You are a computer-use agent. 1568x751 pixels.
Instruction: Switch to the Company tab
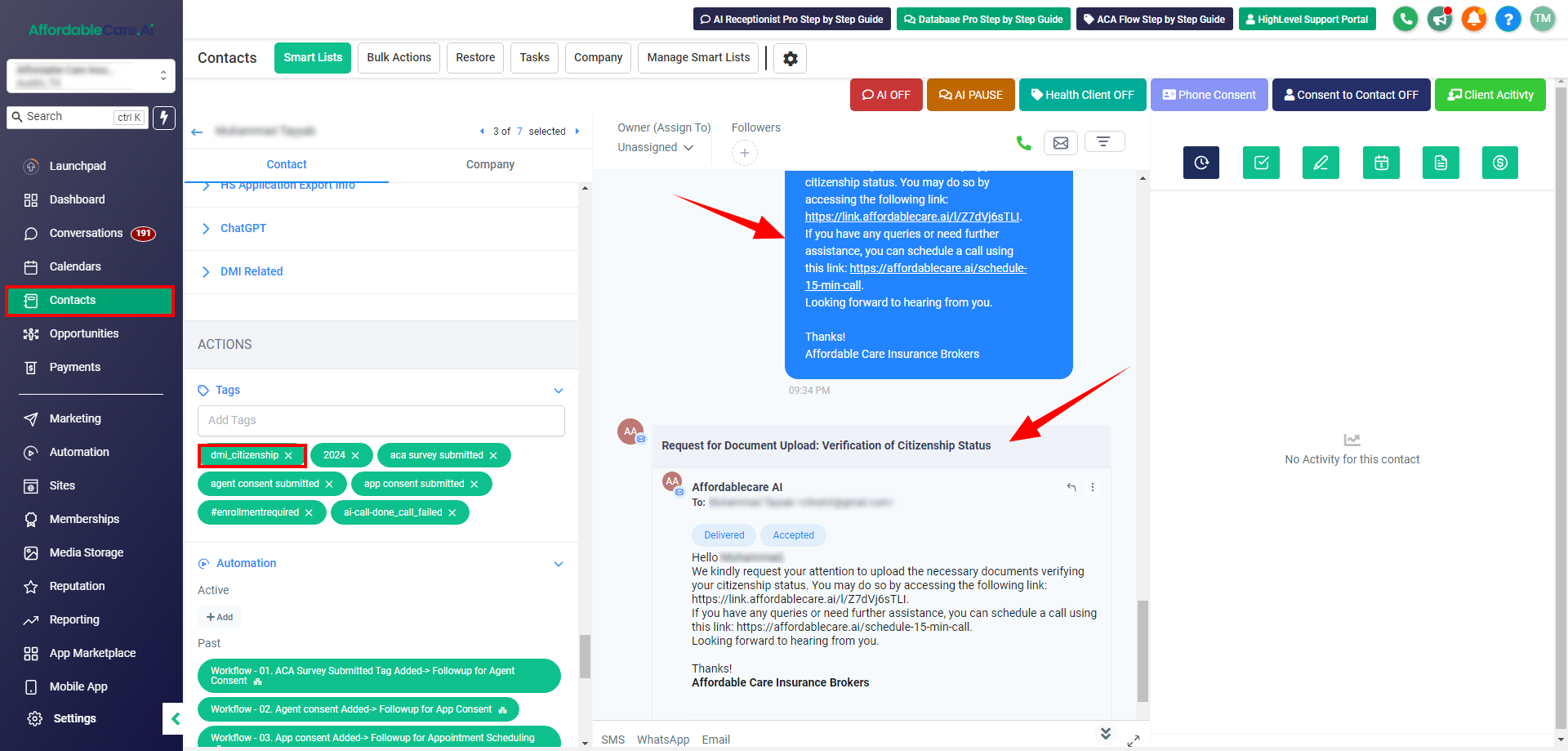point(490,165)
